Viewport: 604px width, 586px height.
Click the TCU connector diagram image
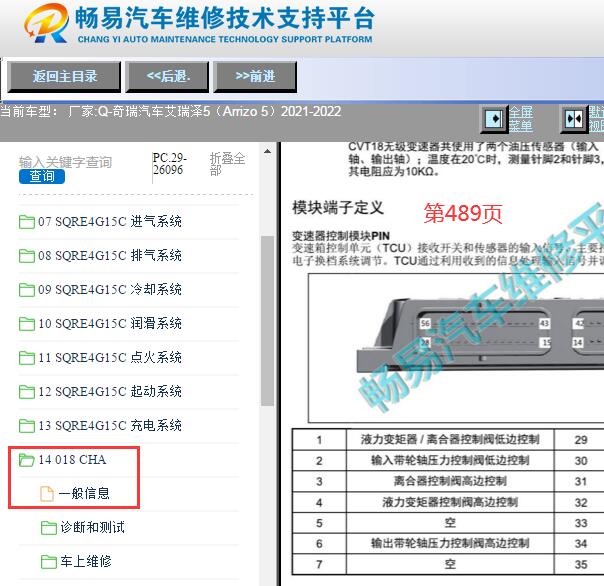pos(456,348)
